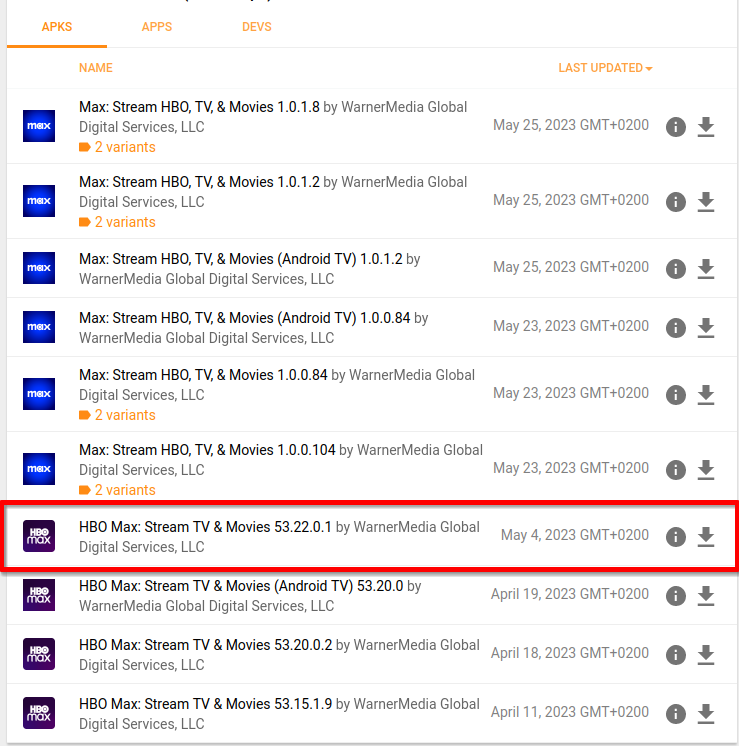Screen dimensions: 739x746
Task: Open HBO Max 53.20.0.2 title link
Action: tap(205, 645)
